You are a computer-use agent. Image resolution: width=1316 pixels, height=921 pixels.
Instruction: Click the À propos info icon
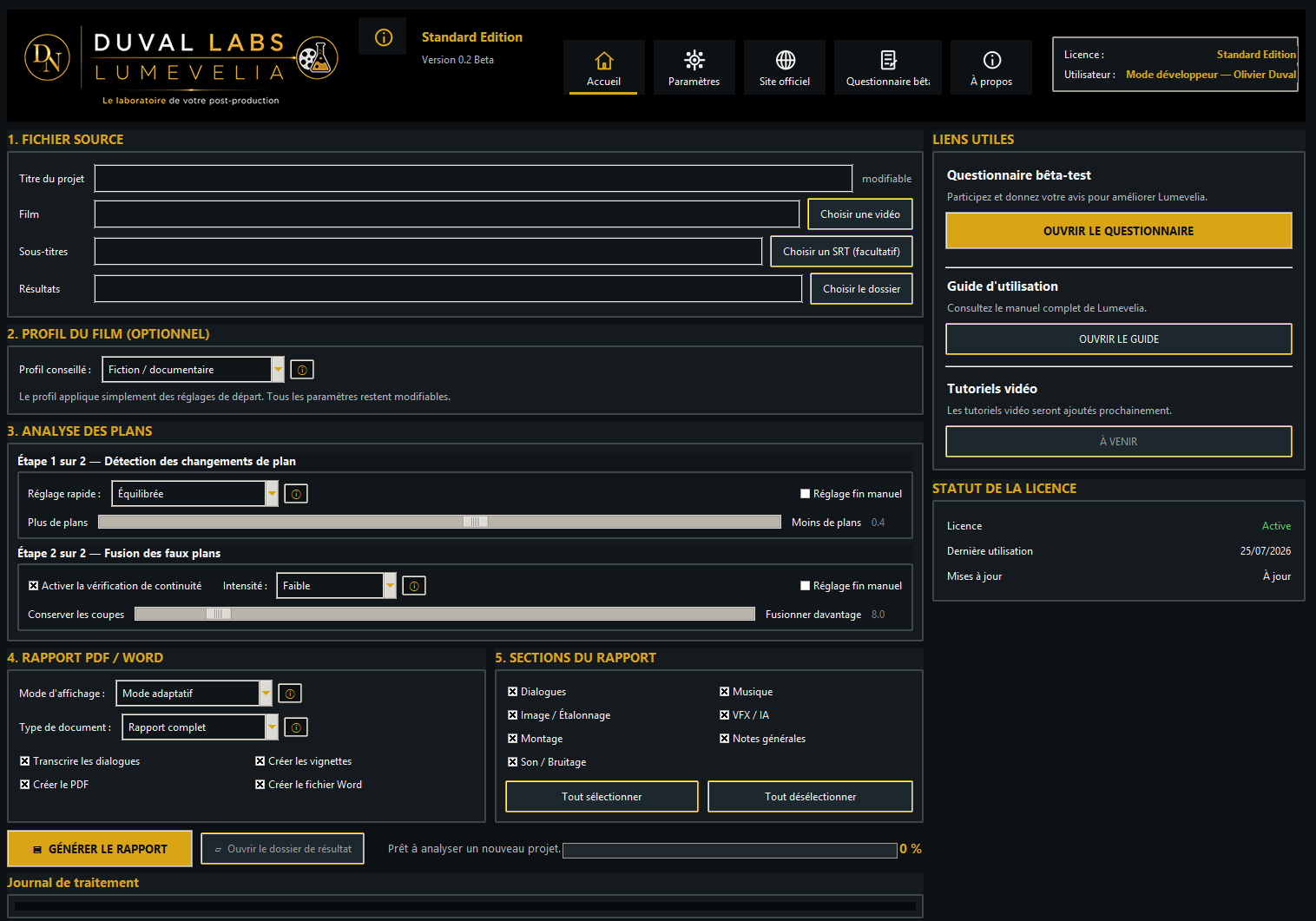click(x=992, y=60)
